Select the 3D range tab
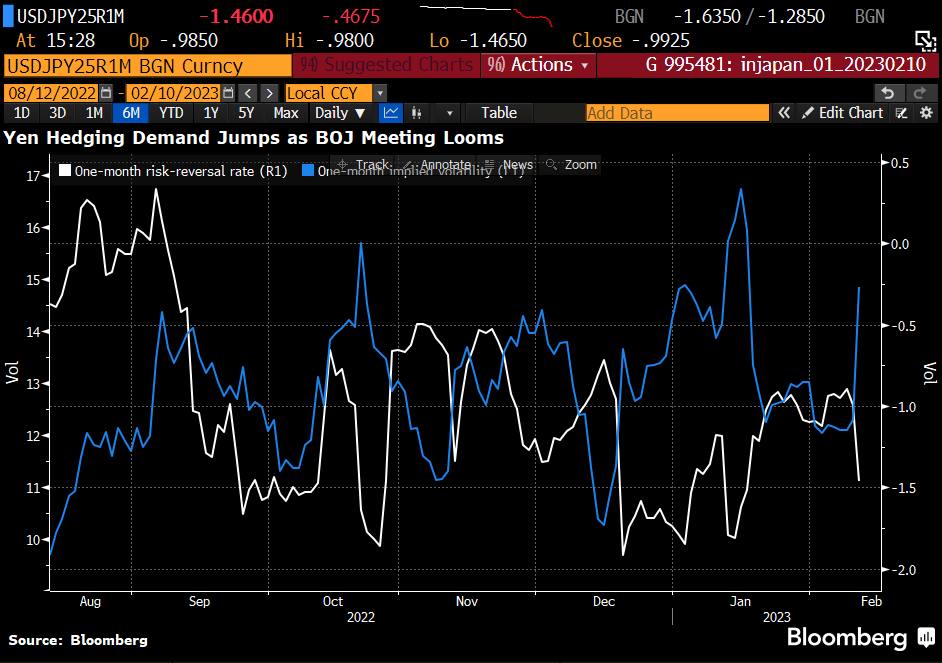The height and width of the screenshot is (663, 942). coord(57,113)
